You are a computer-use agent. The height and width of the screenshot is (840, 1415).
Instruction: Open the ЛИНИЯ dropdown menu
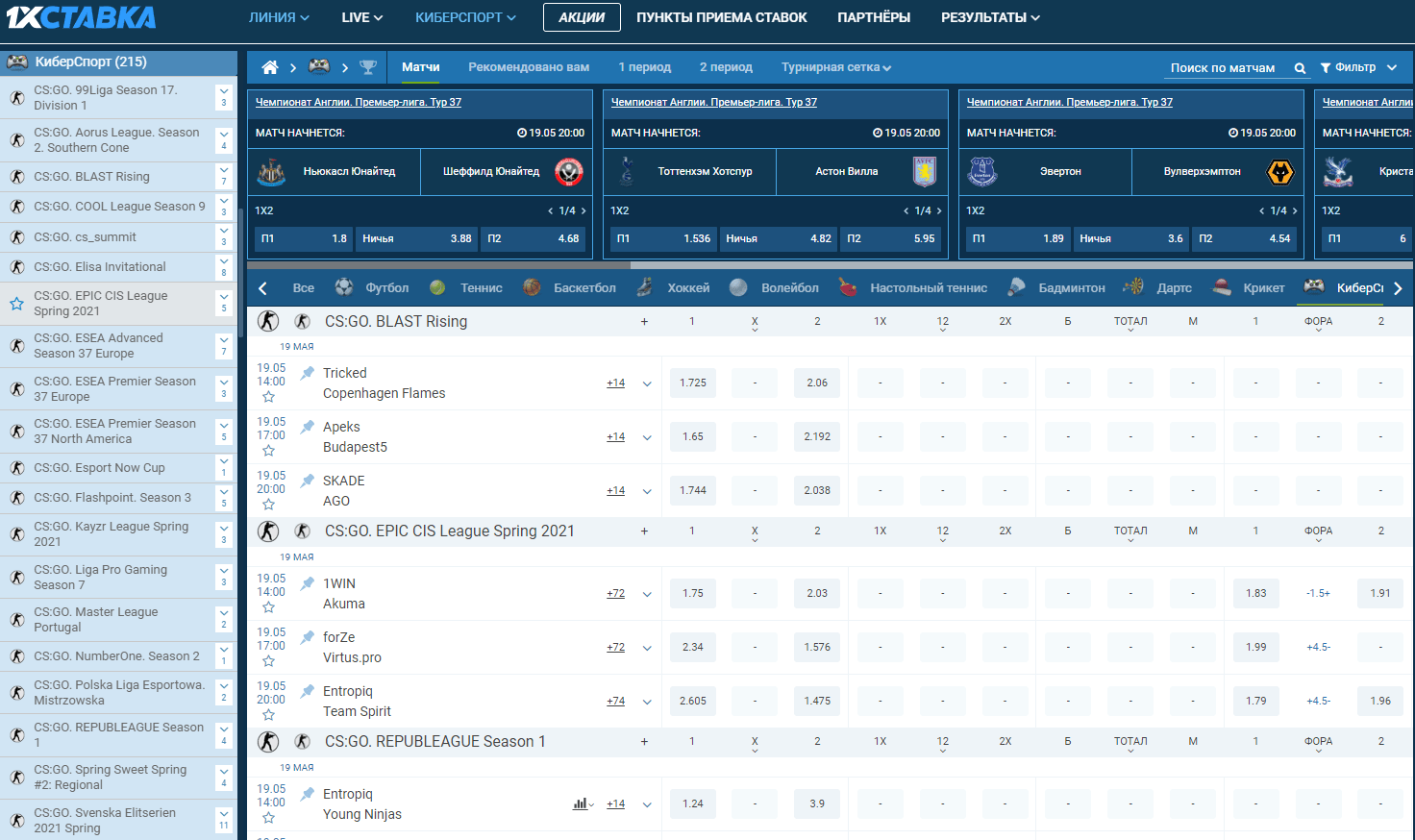click(279, 17)
